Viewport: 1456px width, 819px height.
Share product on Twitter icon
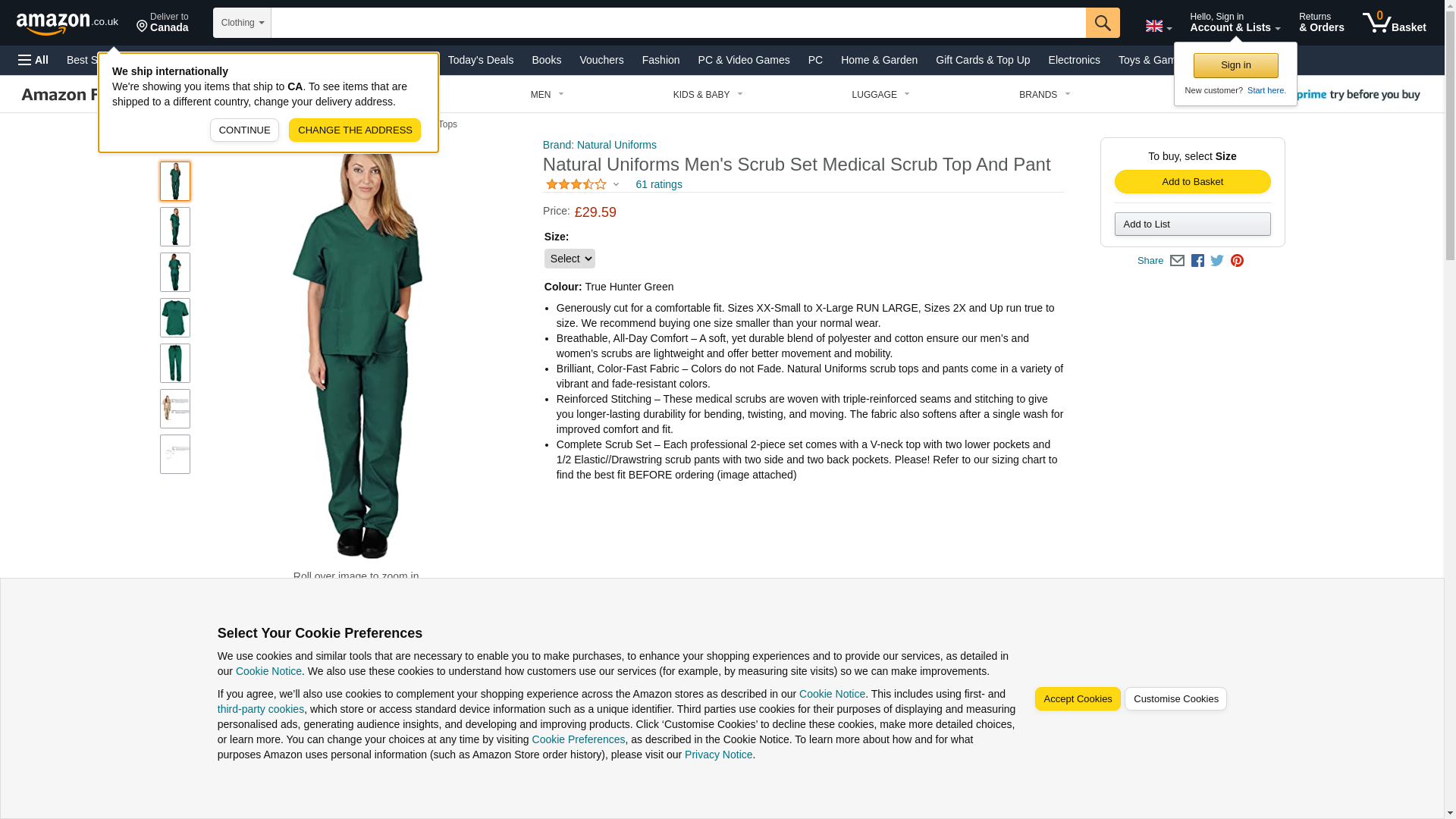pos(1217,261)
